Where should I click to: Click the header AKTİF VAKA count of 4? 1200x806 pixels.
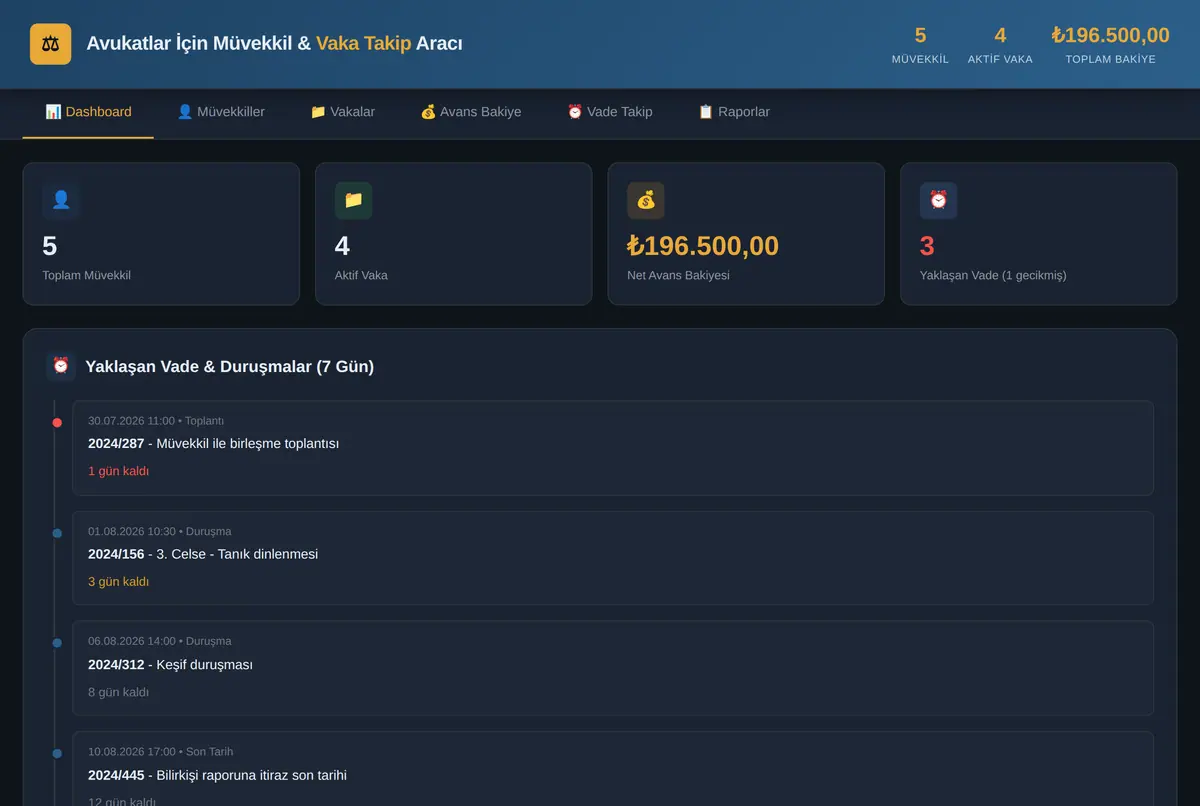(1000, 36)
